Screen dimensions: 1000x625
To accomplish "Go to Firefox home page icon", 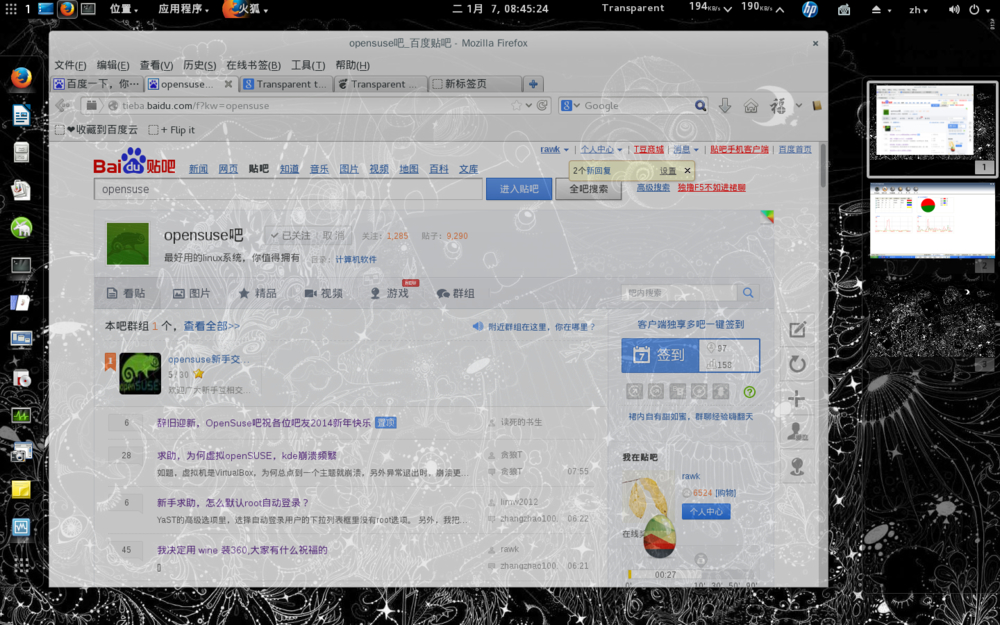I will (751, 106).
